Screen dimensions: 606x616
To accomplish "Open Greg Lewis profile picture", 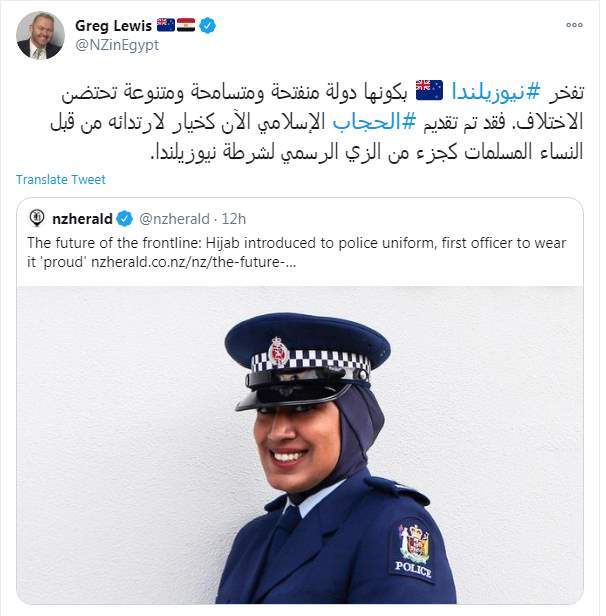I will tap(40, 35).
